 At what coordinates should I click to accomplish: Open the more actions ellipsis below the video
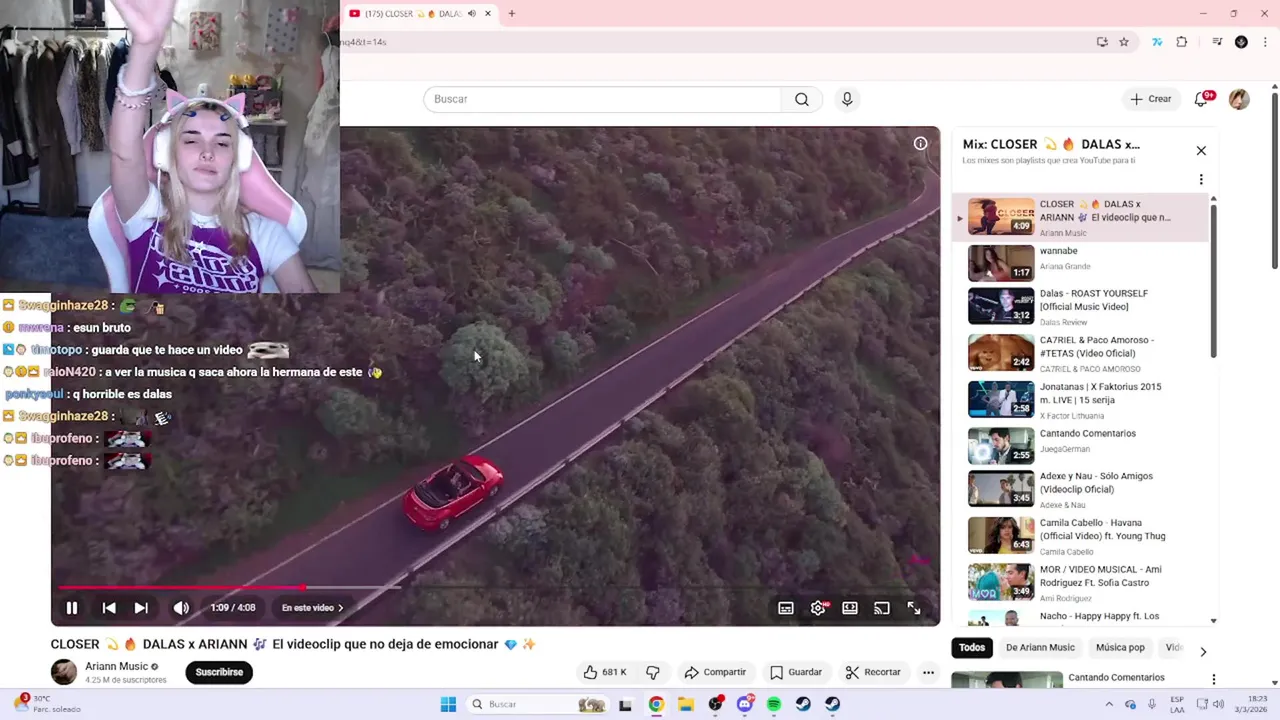[928, 672]
